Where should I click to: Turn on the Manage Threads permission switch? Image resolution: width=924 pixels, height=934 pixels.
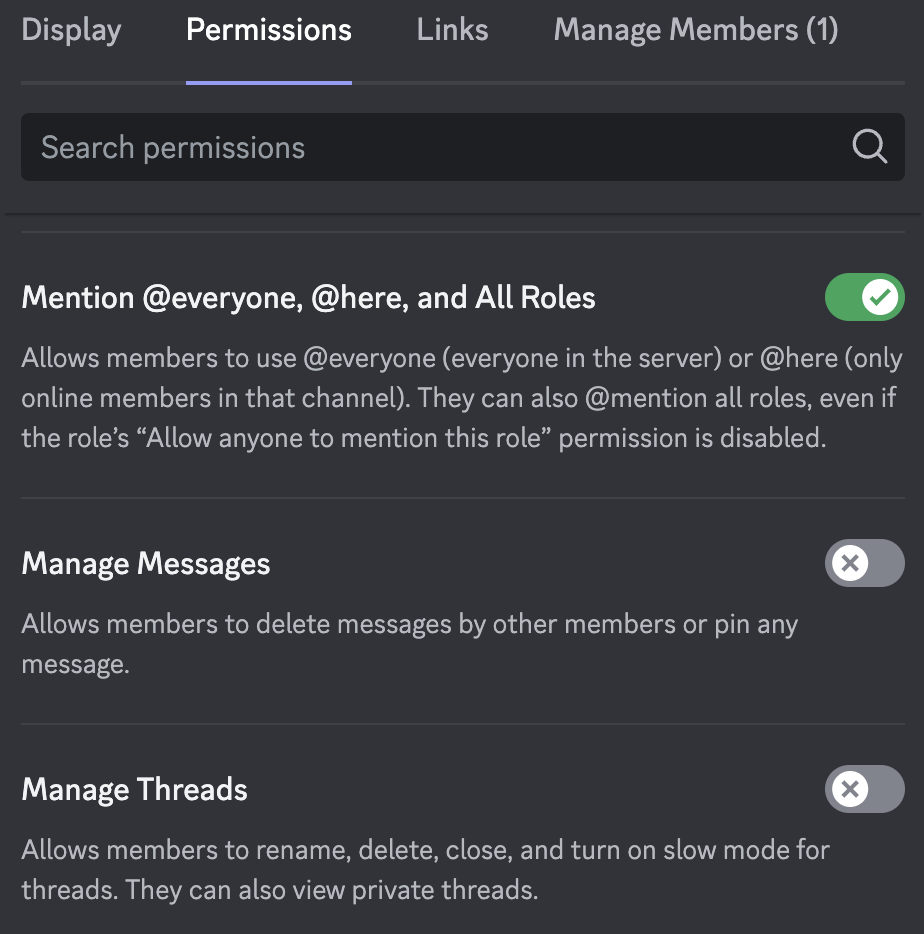(864, 789)
